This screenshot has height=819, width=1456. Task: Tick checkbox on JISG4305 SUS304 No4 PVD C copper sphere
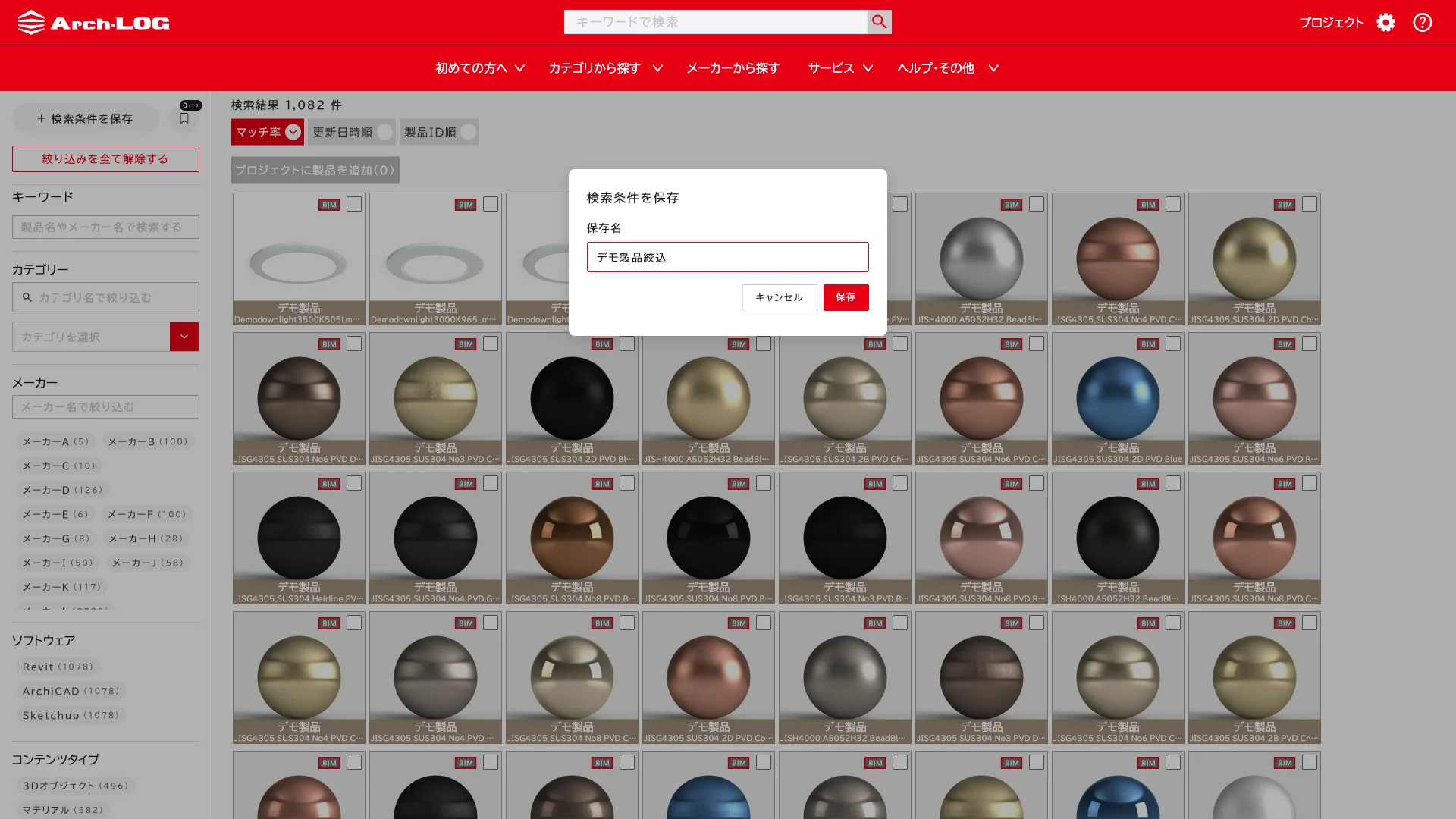tap(1173, 204)
